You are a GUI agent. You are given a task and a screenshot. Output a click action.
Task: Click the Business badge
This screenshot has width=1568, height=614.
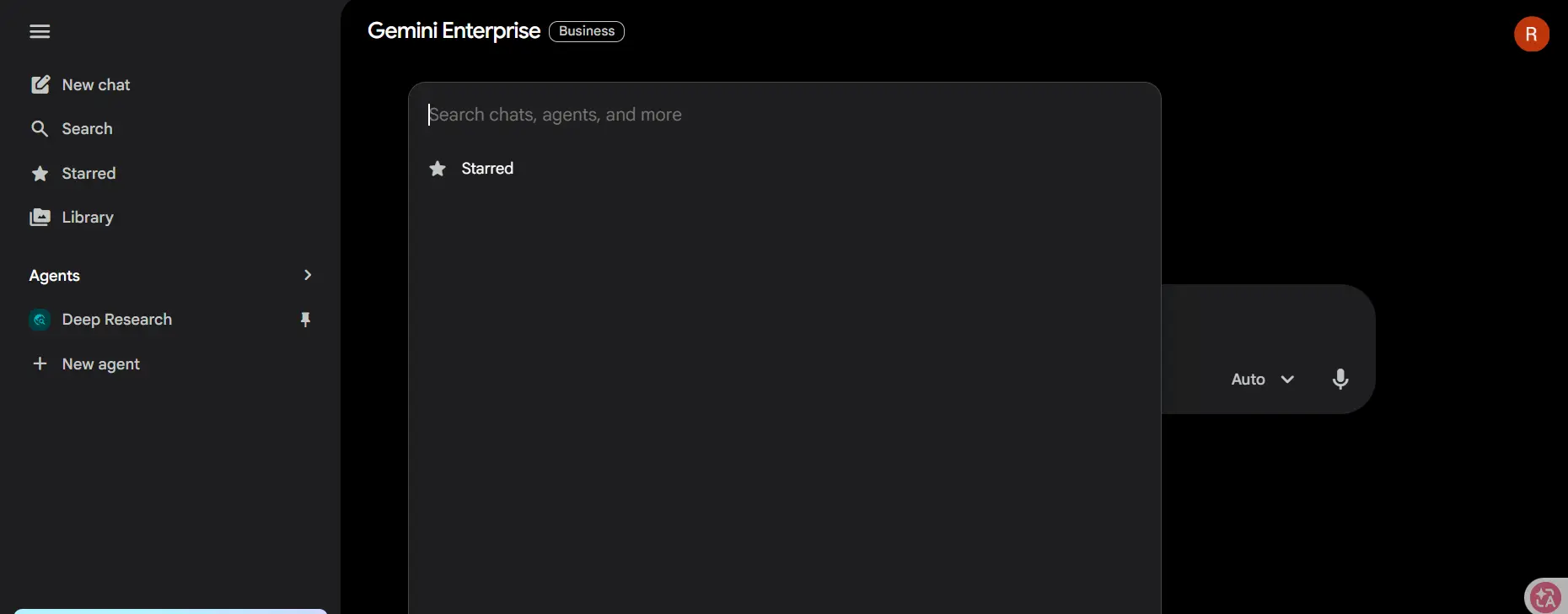pyautogui.click(x=587, y=31)
